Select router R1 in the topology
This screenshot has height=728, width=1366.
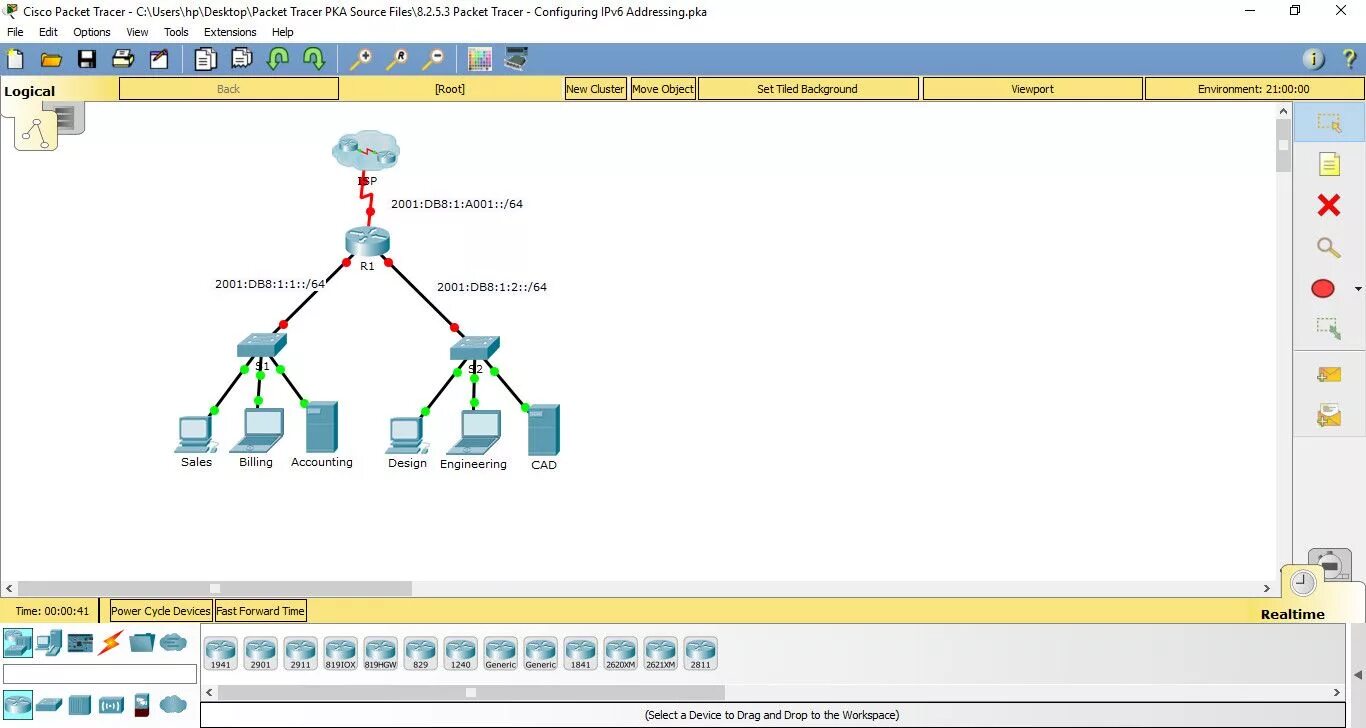(367, 241)
